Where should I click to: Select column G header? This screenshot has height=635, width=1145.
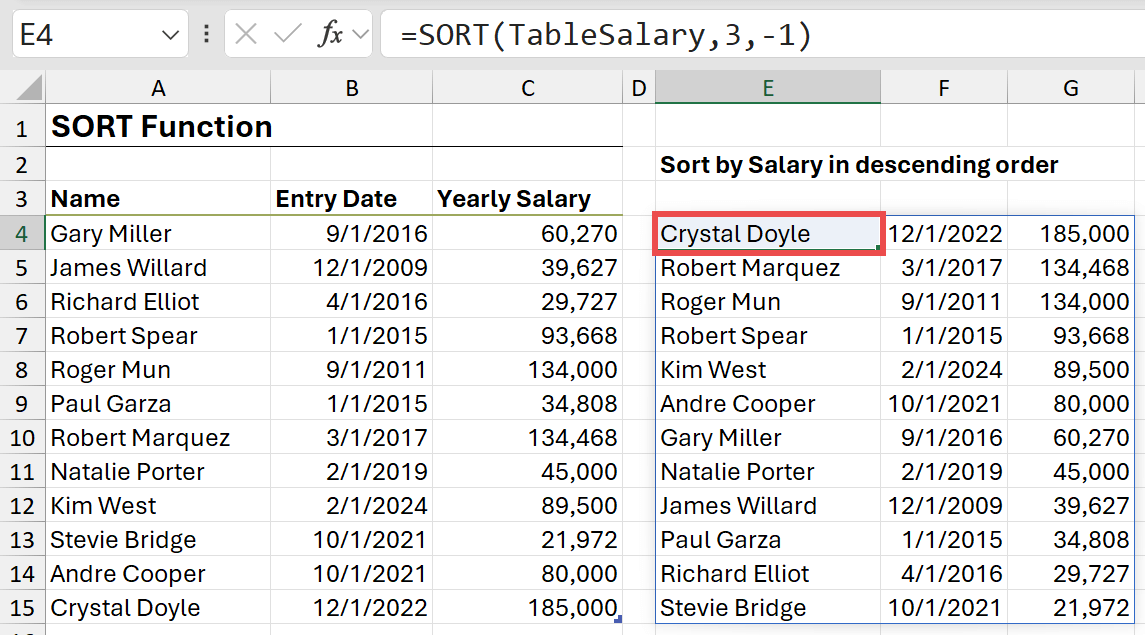[x=1070, y=88]
